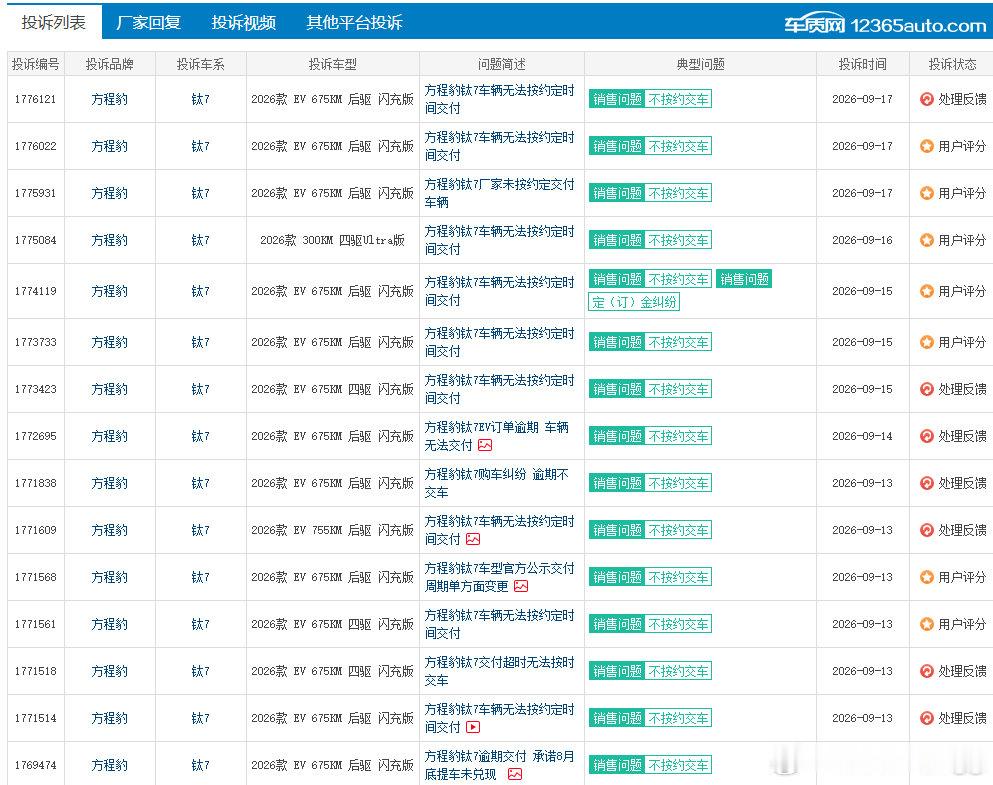Viewport: 993px width, 785px height.
Task: Click the 钛7 series link in row 1771609
Action: tap(200, 531)
